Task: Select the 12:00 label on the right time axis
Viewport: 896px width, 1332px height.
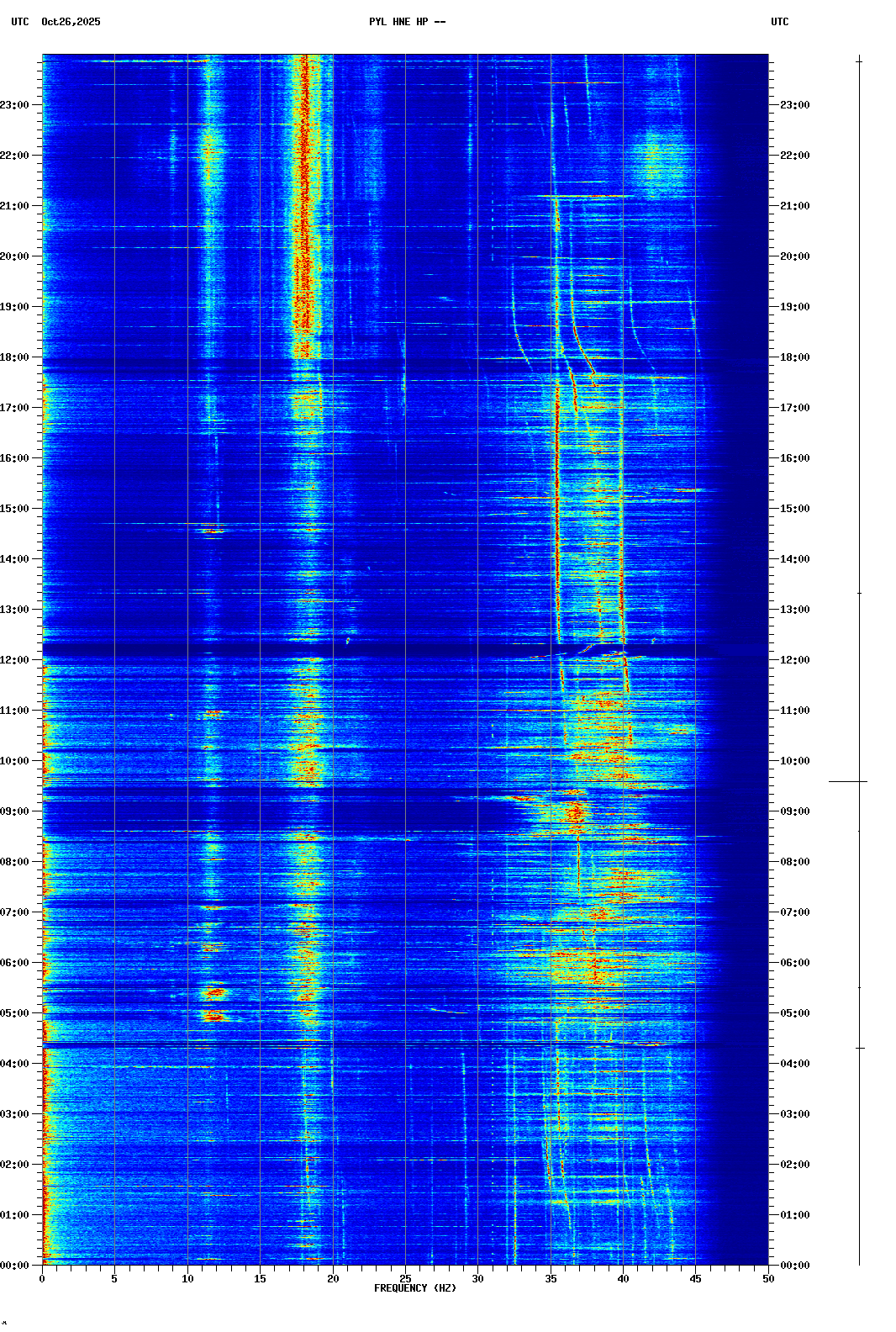Action: click(x=794, y=660)
